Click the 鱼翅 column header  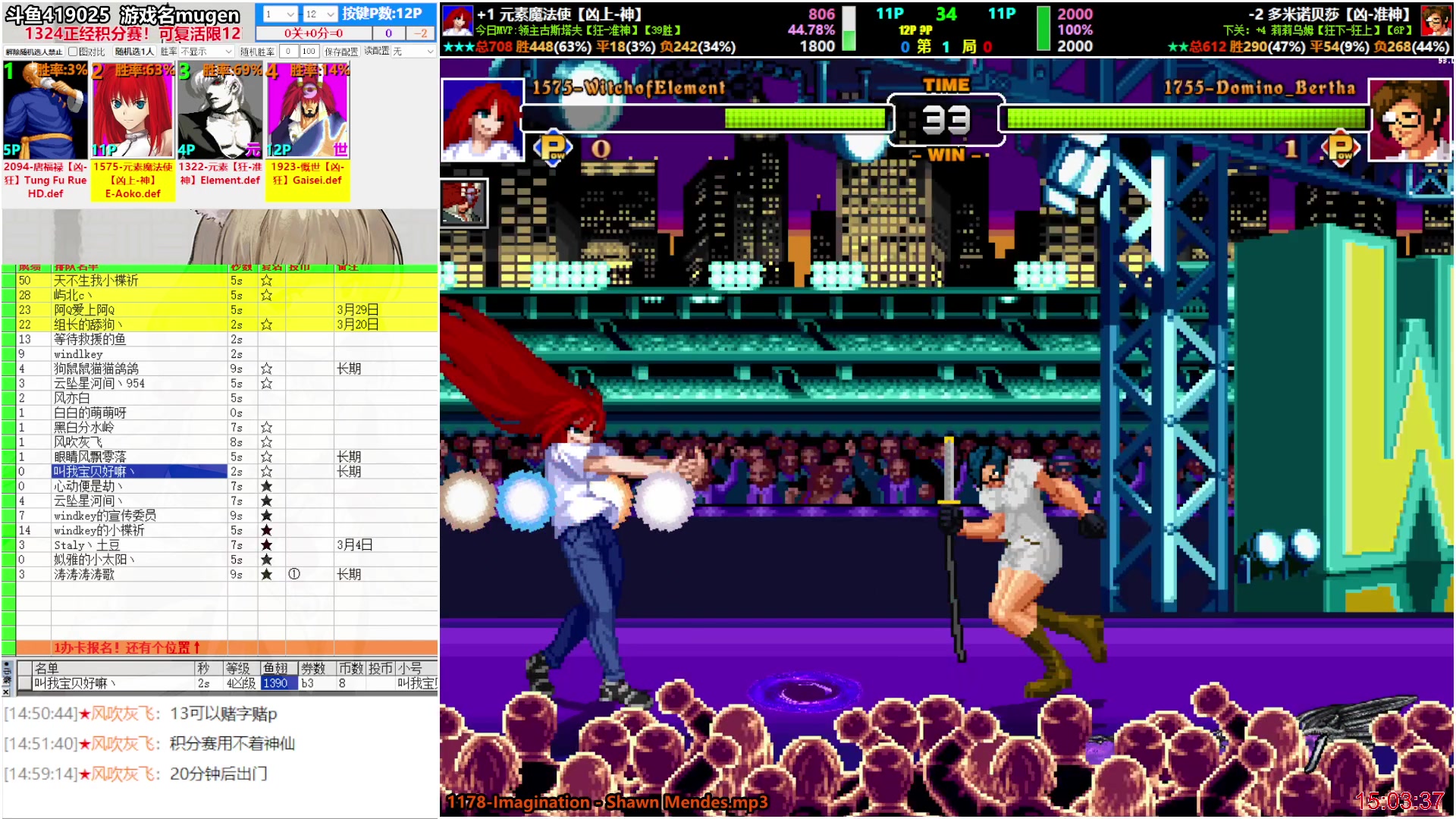[x=278, y=668]
